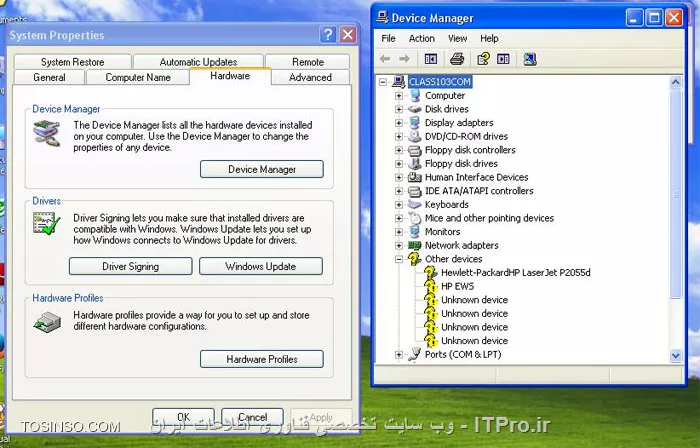Switch to the General tab
This screenshot has width=700, height=448.
point(49,77)
